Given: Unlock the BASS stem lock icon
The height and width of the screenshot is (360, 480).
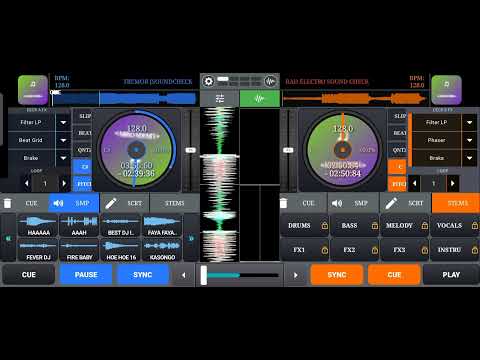Looking at the screenshot, I should point(375,226).
